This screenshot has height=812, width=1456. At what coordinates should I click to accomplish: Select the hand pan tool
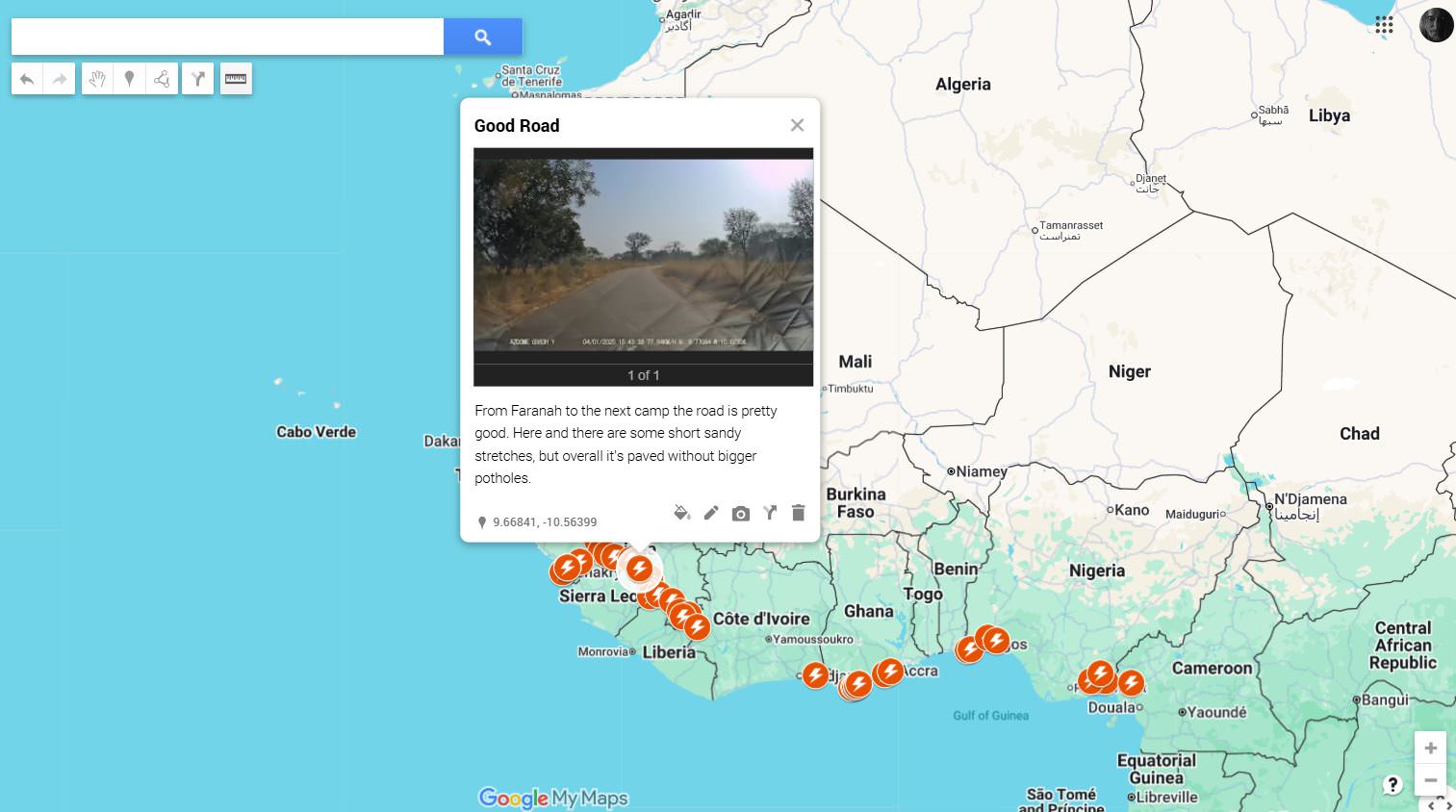click(x=97, y=79)
